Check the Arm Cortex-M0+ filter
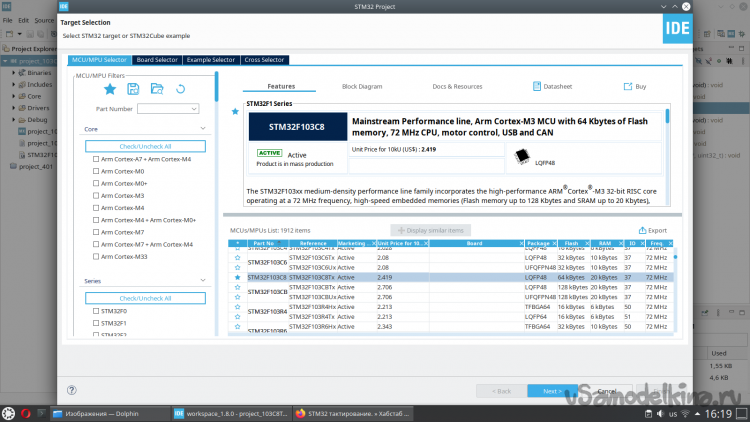Image resolution: width=750 pixels, height=422 pixels. (x=96, y=184)
